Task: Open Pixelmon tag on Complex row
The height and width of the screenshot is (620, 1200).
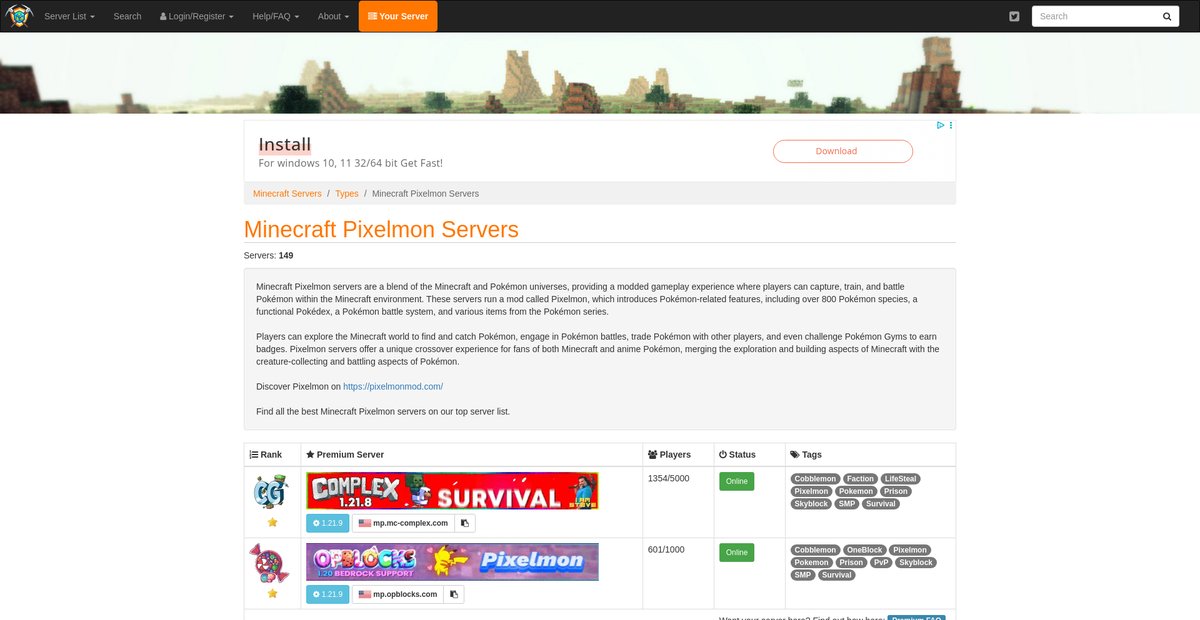Action: coord(811,491)
